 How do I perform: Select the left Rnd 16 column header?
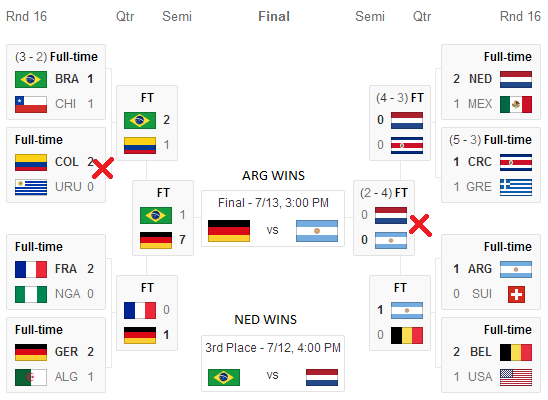click(x=27, y=16)
